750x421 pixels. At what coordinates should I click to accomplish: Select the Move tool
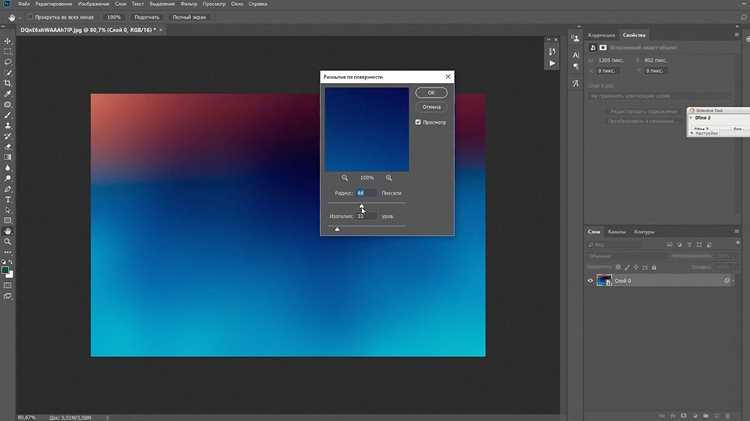tap(8, 41)
